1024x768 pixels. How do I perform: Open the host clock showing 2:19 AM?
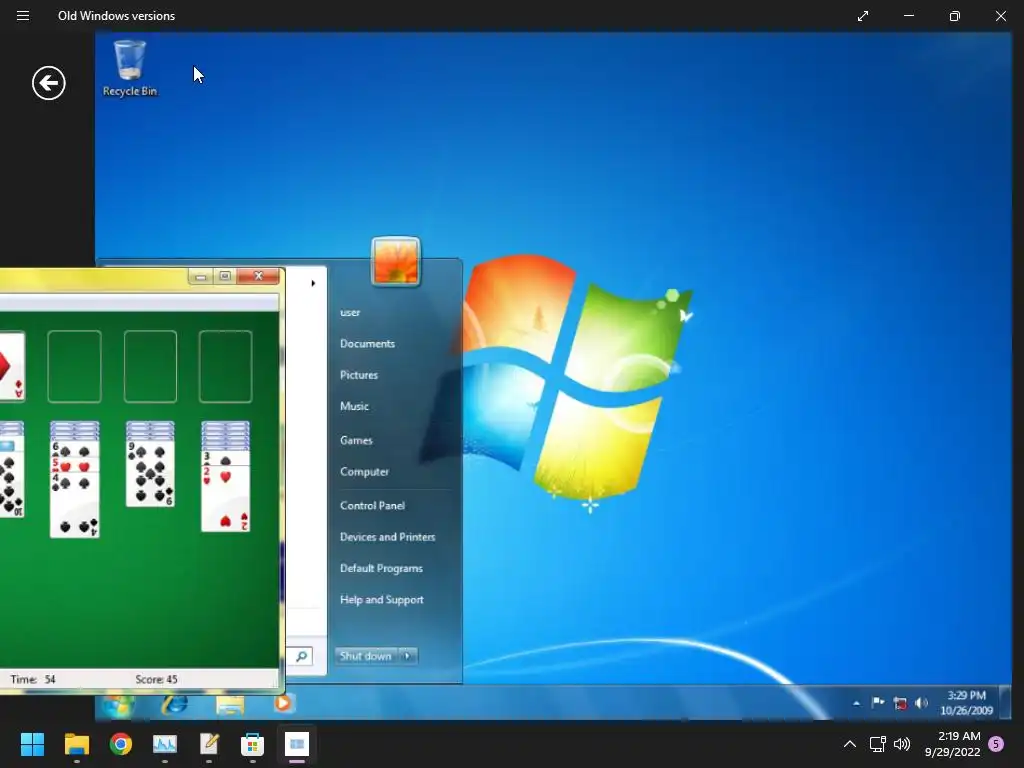[x=953, y=744]
